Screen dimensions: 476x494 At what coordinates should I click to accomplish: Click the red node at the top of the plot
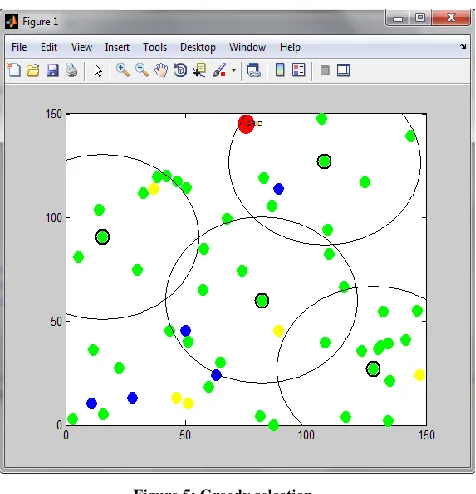tap(246, 124)
